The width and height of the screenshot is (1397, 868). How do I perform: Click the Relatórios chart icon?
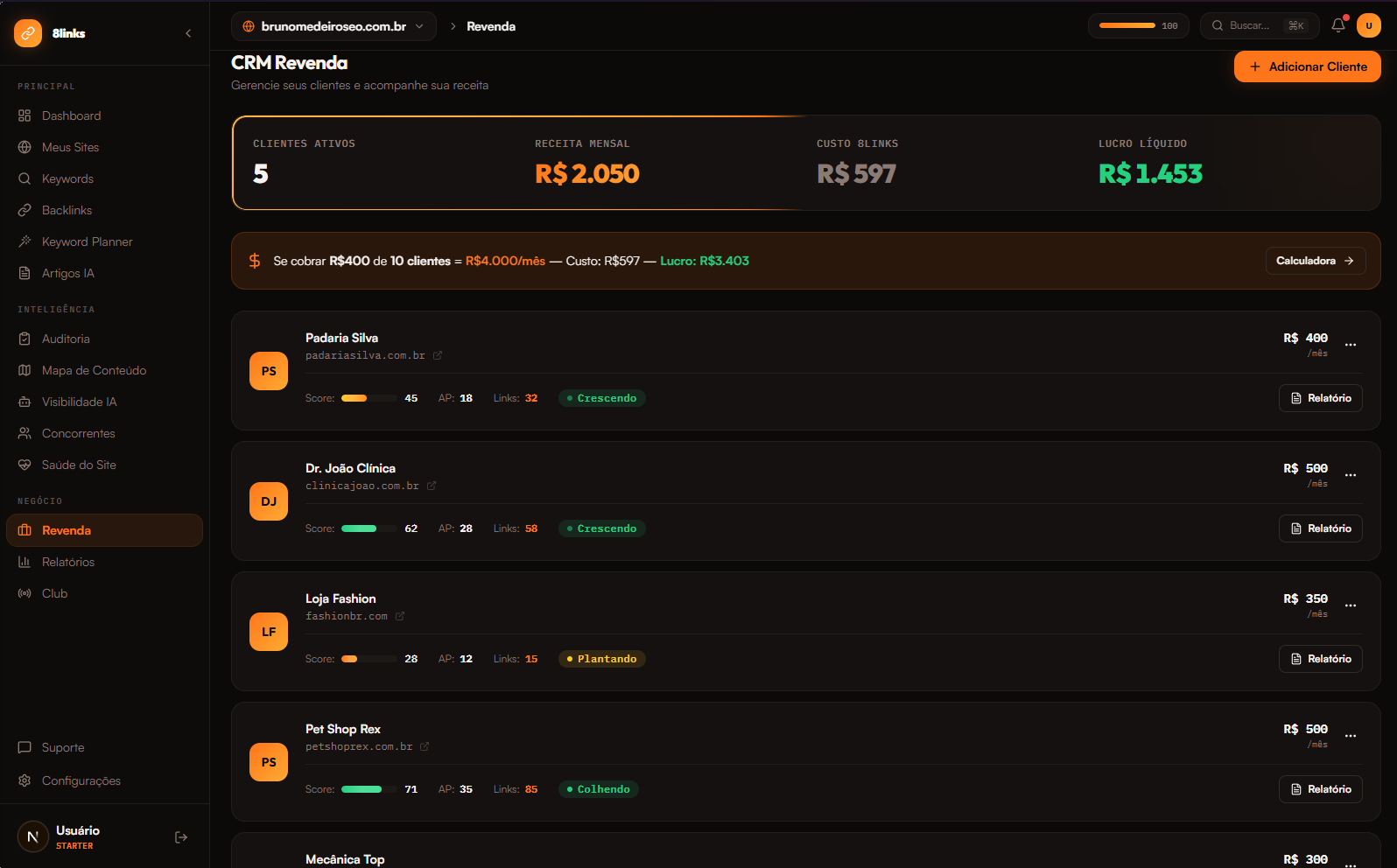25,562
